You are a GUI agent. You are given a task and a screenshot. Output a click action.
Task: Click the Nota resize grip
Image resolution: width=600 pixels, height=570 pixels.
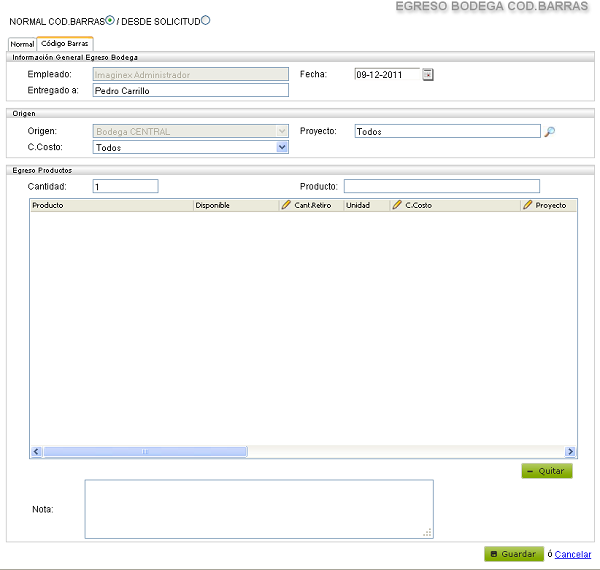(427, 533)
